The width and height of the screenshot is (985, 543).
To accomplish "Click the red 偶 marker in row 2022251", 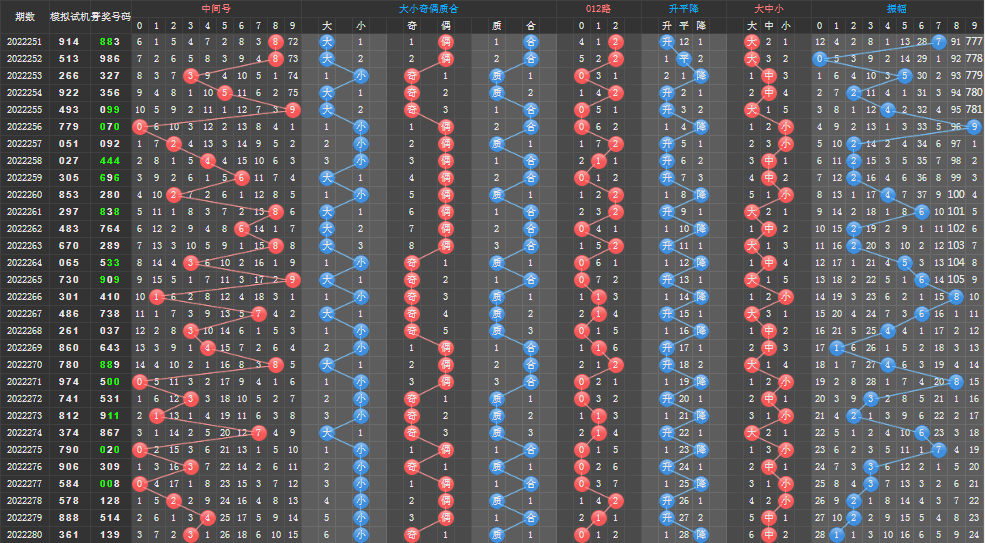I will [x=446, y=42].
